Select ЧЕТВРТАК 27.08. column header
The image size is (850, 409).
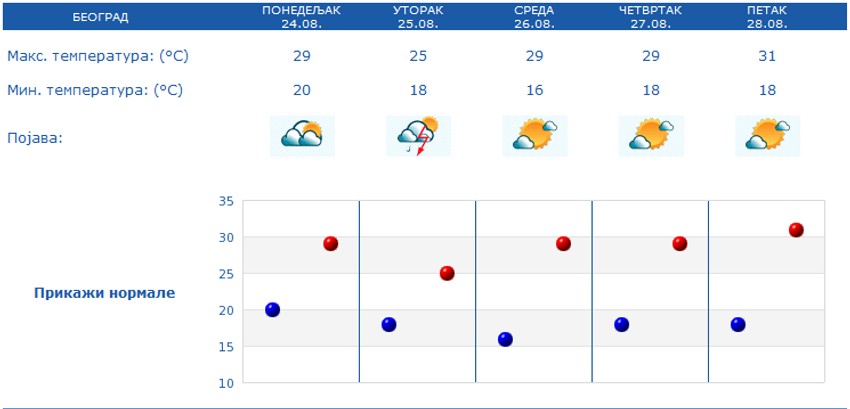(650, 16)
